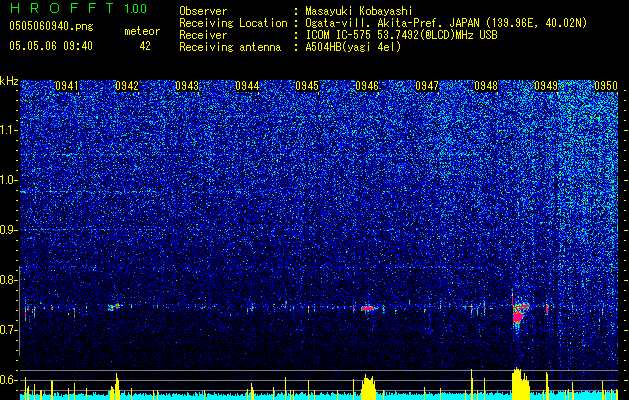Click the 0945 time marker
Image resolution: width=629 pixels, height=400 pixels.
pos(307,86)
